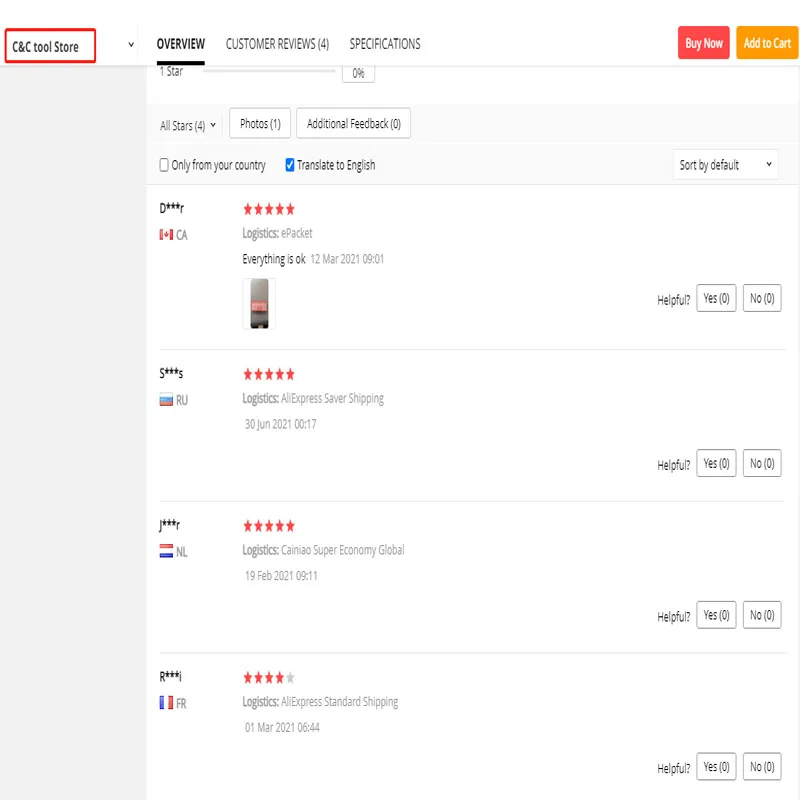
Task: Click the star rating on J***r's review
Action: (269, 526)
